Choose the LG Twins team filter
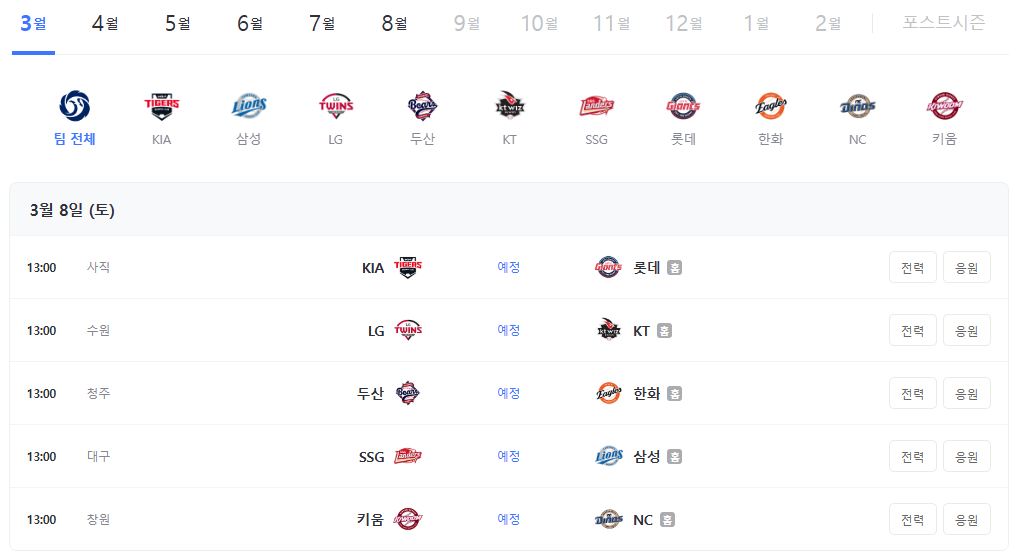 click(336, 106)
